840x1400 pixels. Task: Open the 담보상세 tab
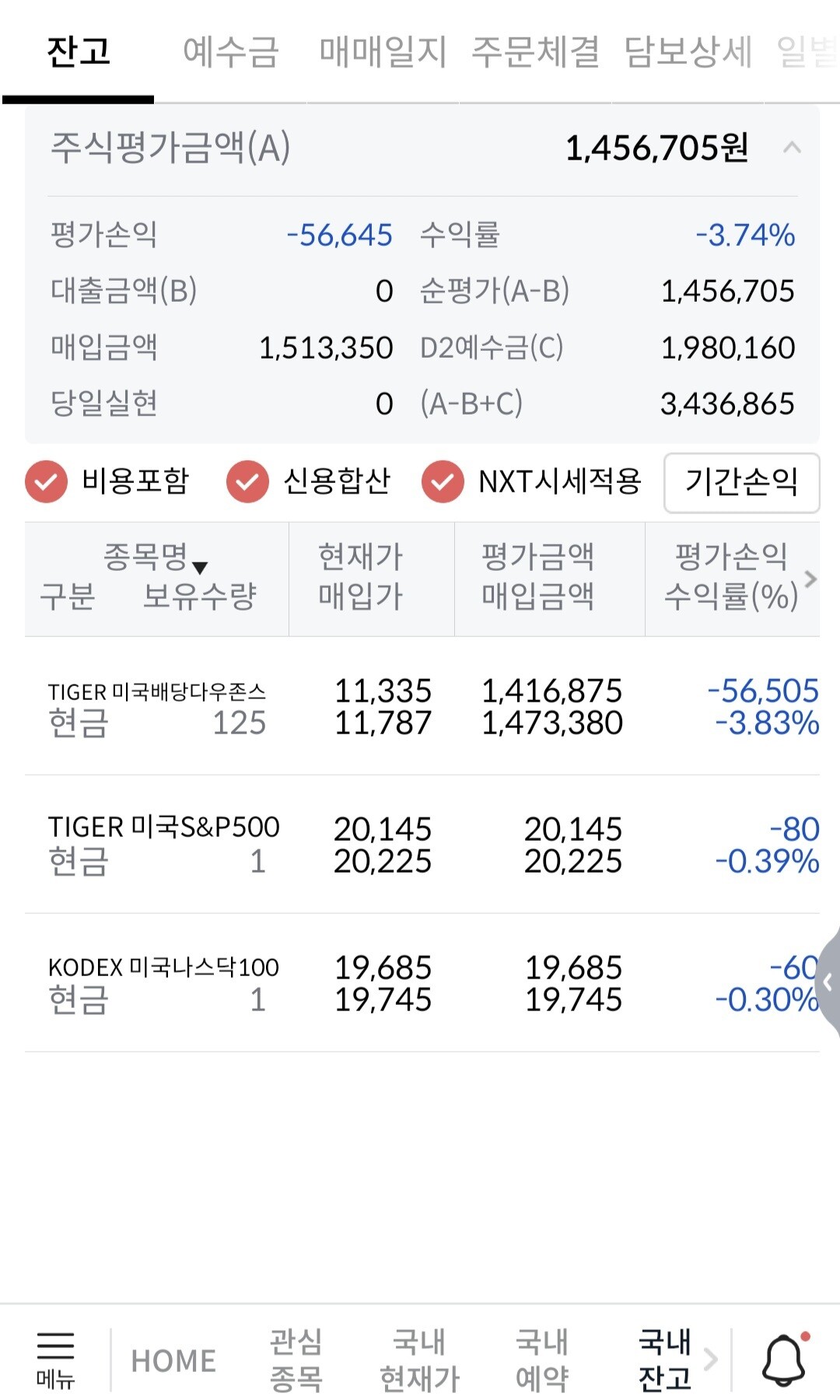coord(688,52)
